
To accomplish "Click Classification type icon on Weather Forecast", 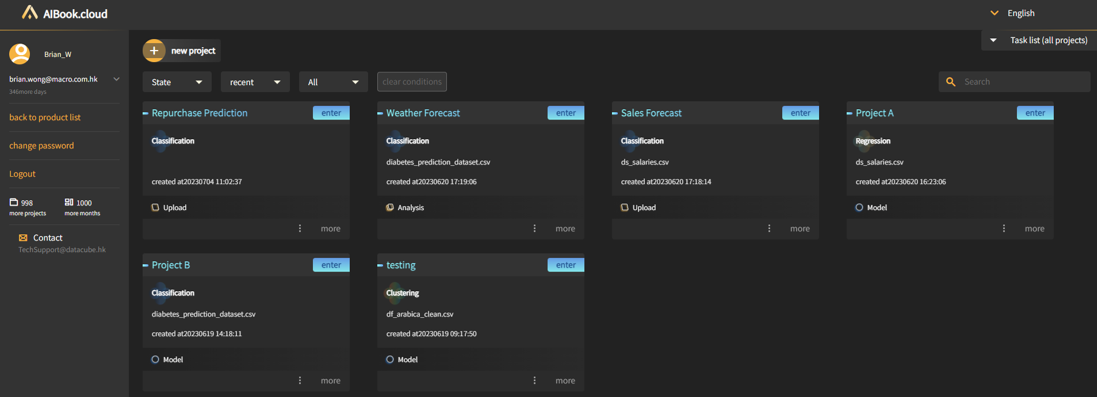I will [396, 140].
